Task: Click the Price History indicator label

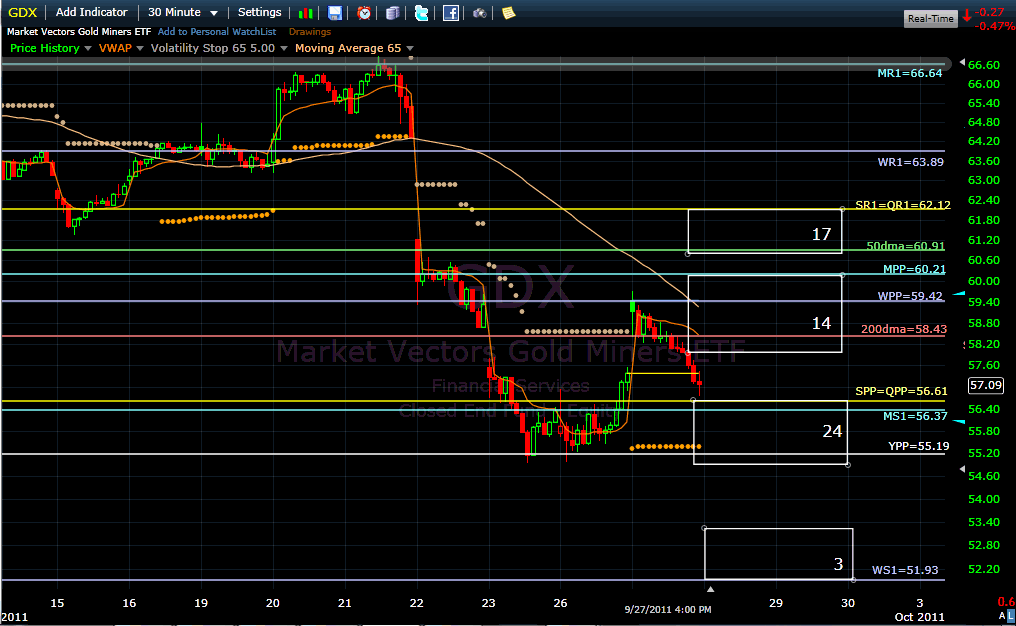Action: point(45,48)
